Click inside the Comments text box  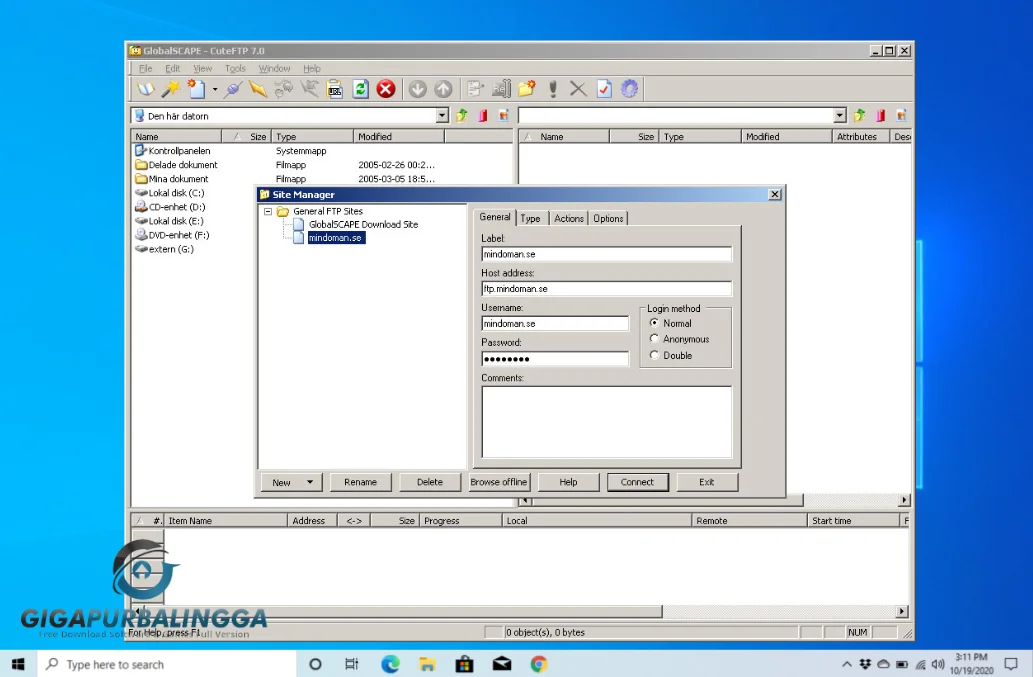coord(606,421)
